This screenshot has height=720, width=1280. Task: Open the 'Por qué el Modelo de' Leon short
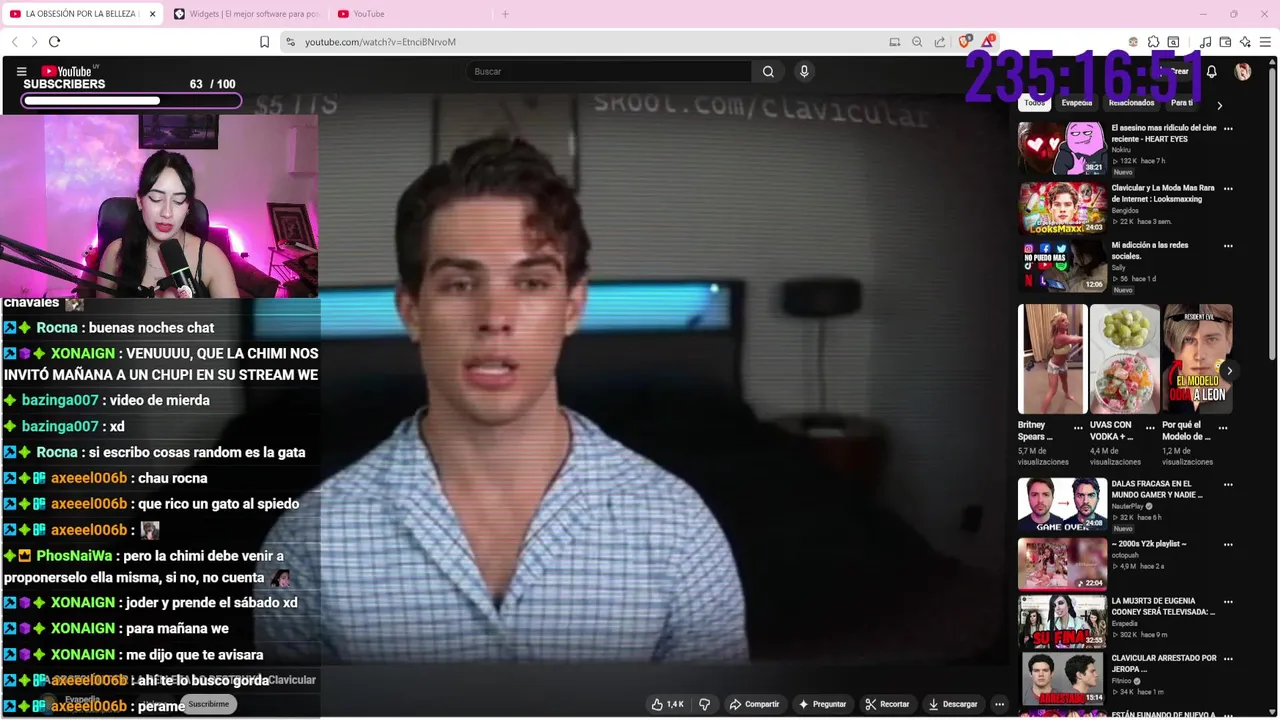pyautogui.click(x=1198, y=359)
